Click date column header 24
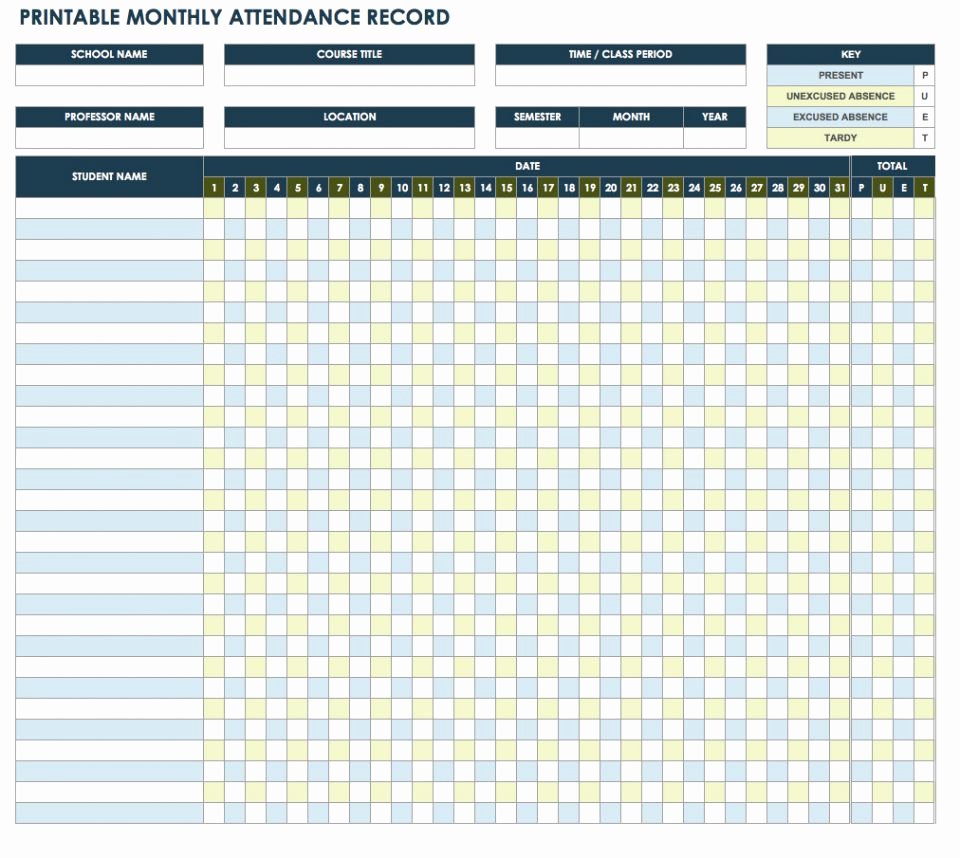Image resolution: width=960 pixels, height=858 pixels. (694, 187)
